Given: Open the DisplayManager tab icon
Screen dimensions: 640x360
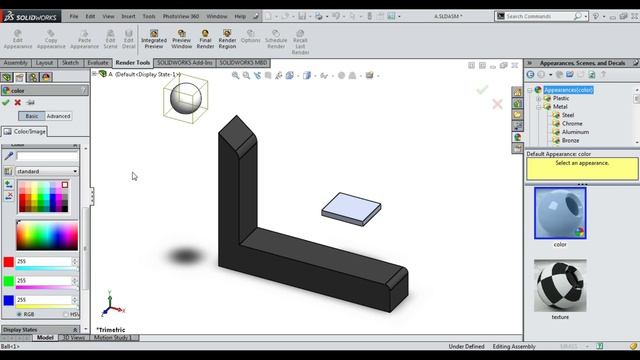Looking at the screenshot, I should click(46, 77).
